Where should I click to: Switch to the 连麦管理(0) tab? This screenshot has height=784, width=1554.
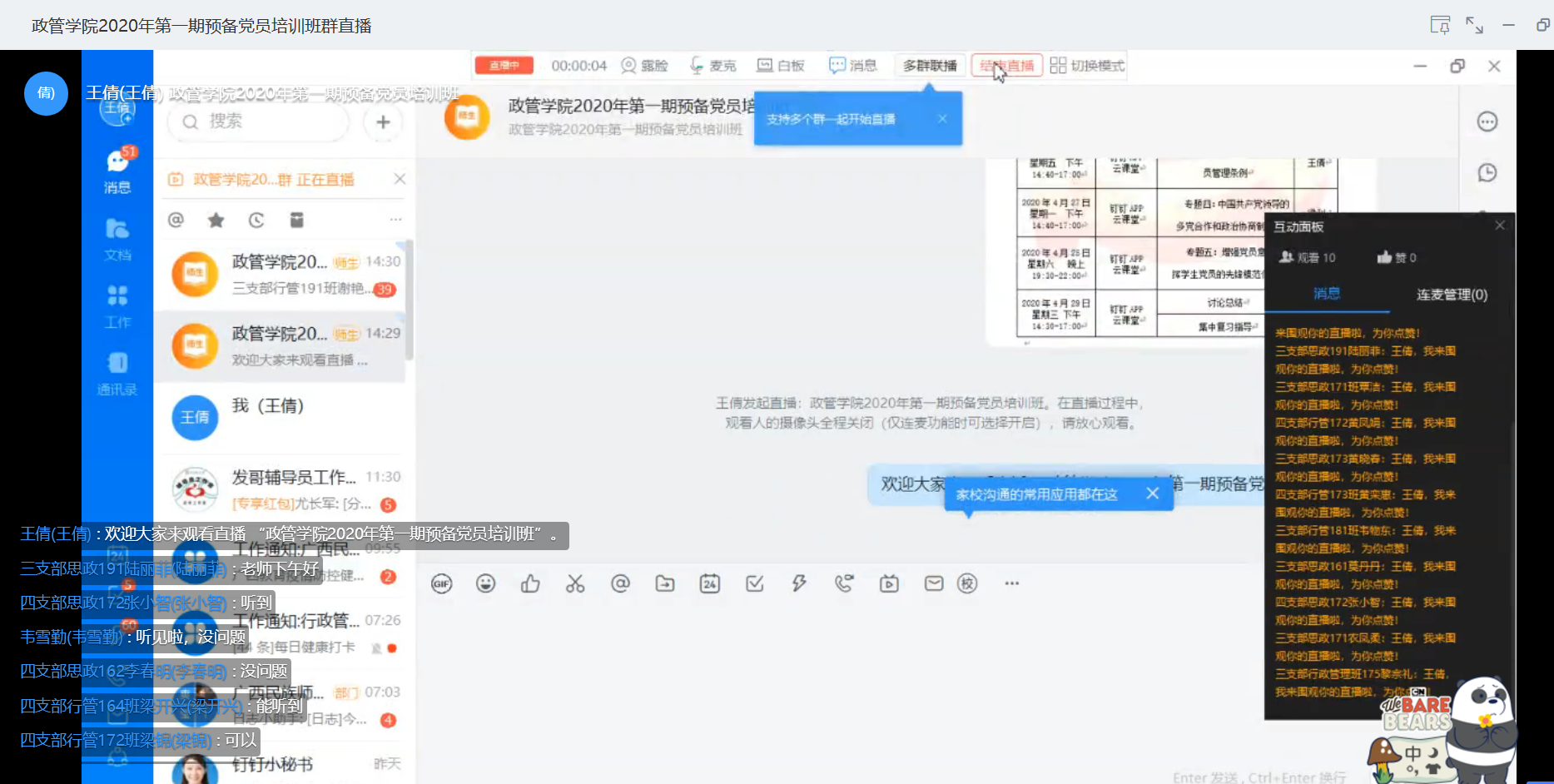point(1452,294)
